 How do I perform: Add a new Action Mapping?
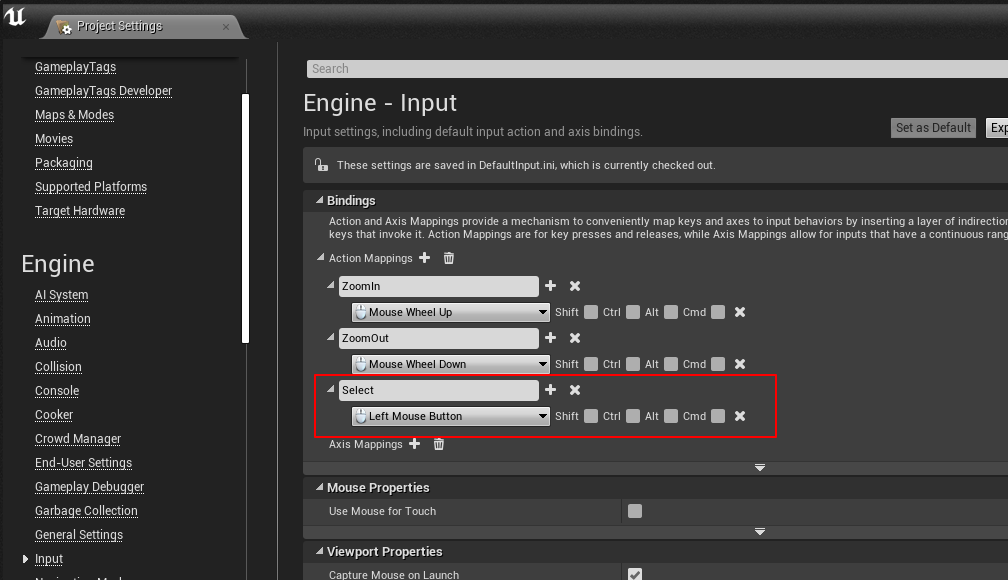(424, 258)
